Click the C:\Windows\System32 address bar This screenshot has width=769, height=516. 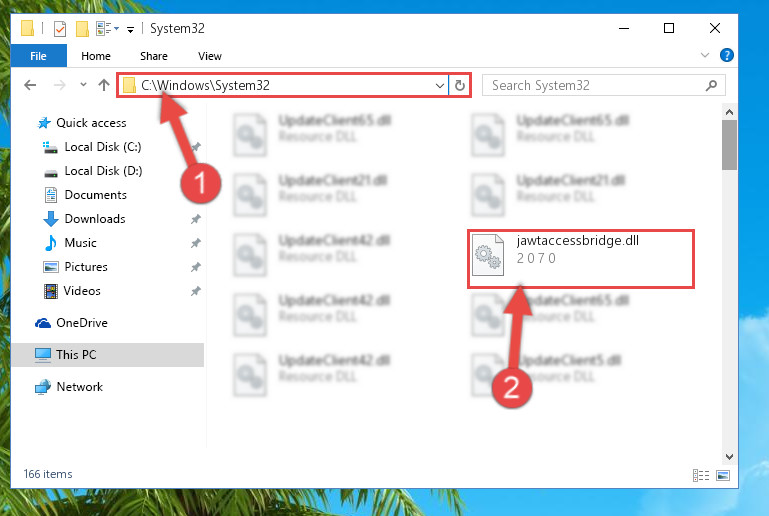(282, 85)
